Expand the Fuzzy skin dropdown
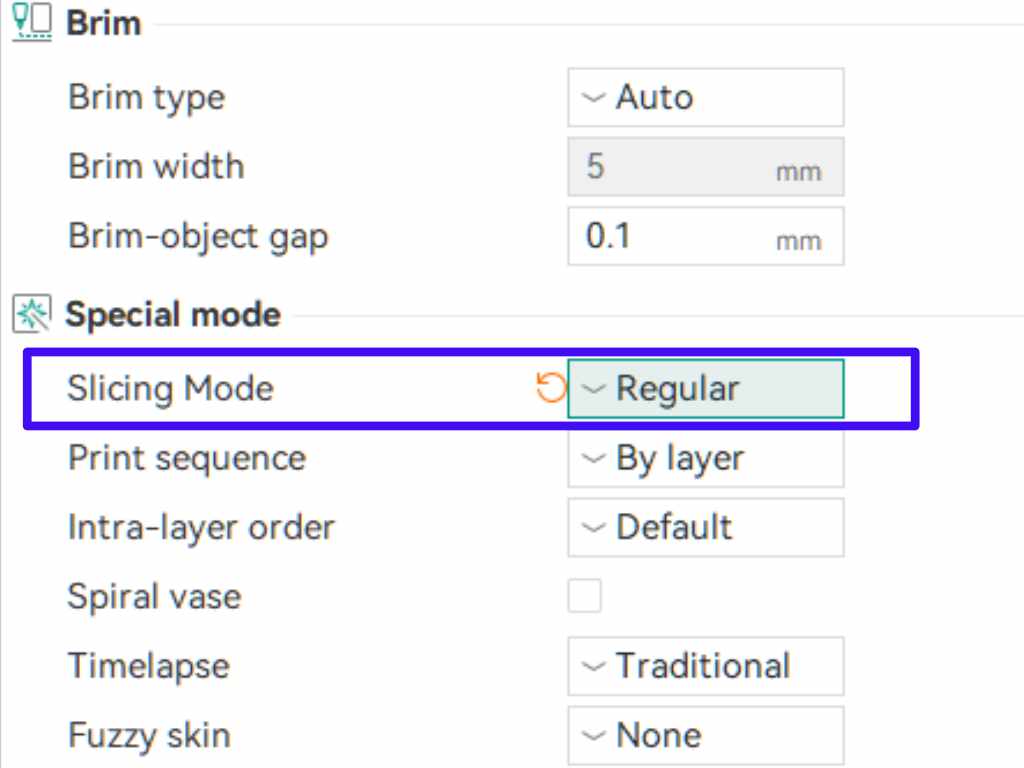The image size is (1024, 768). (705, 735)
